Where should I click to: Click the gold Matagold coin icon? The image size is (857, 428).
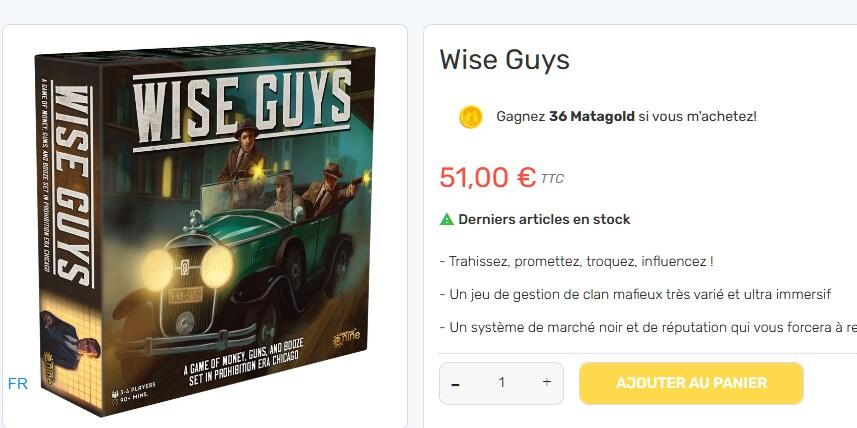470,117
